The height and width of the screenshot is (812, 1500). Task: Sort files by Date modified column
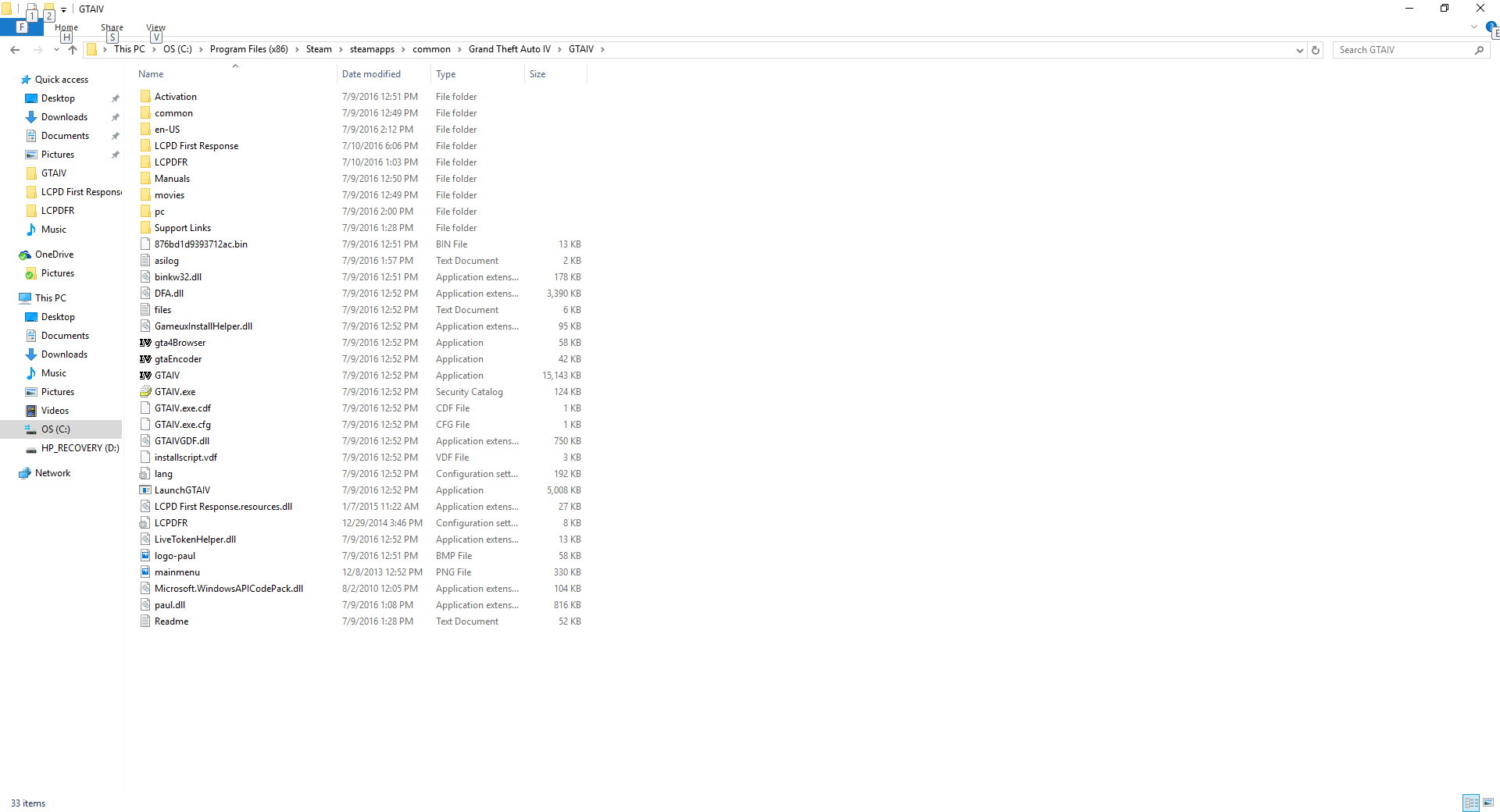click(384, 74)
